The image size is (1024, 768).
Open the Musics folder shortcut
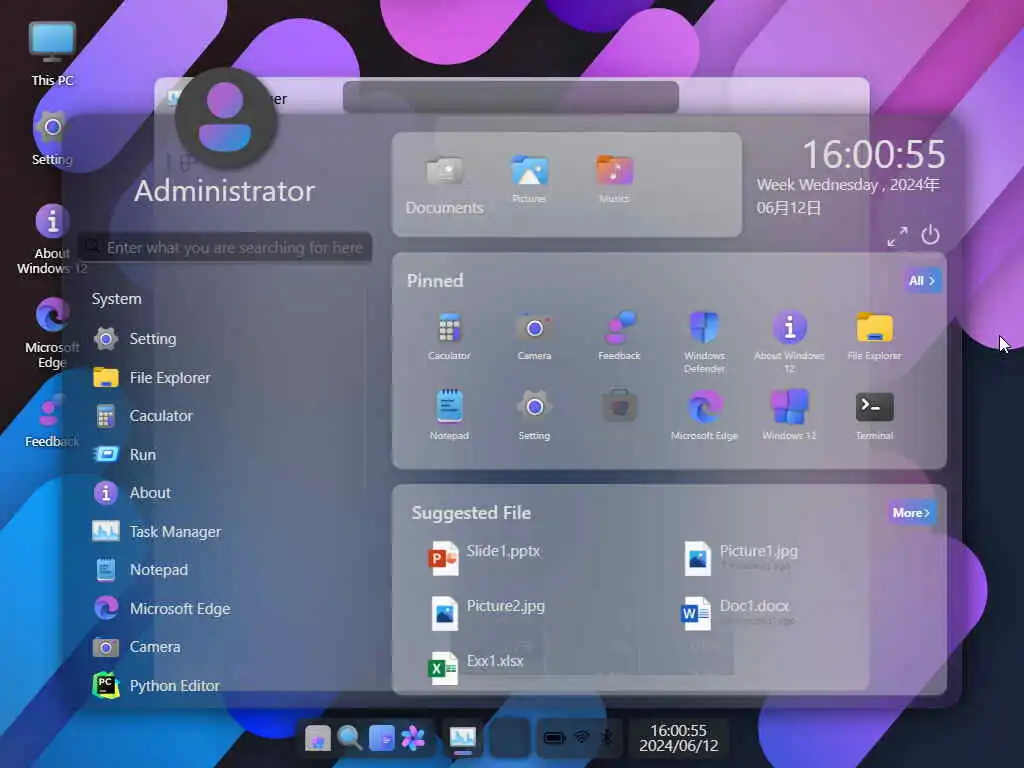614,180
